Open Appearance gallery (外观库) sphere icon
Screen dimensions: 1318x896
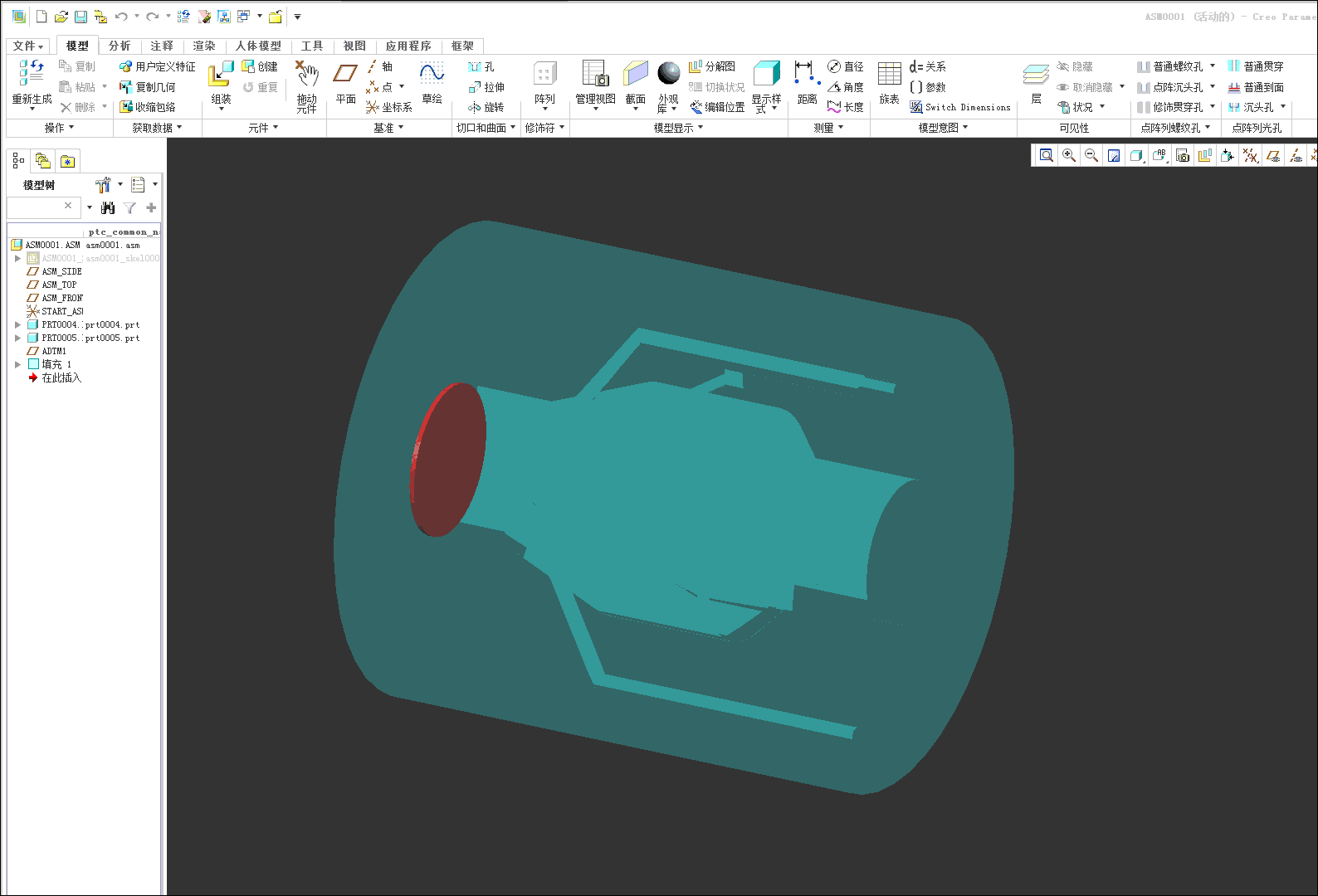668,74
